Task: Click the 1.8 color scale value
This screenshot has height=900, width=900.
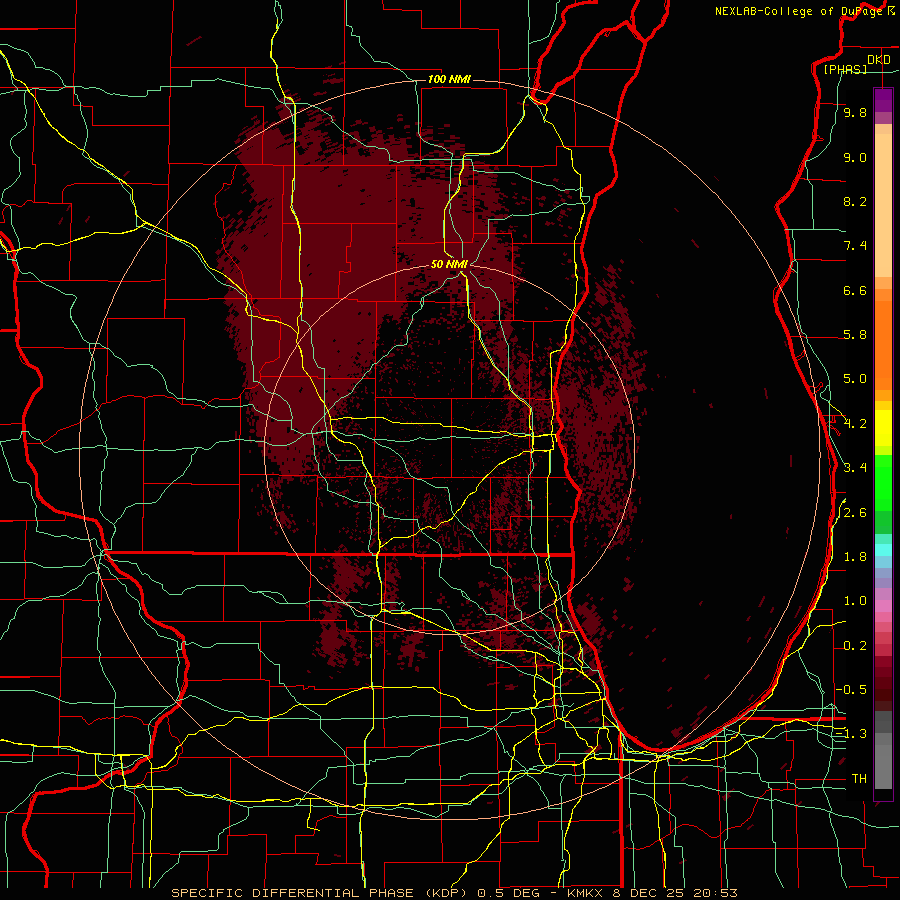Action: tap(855, 557)
